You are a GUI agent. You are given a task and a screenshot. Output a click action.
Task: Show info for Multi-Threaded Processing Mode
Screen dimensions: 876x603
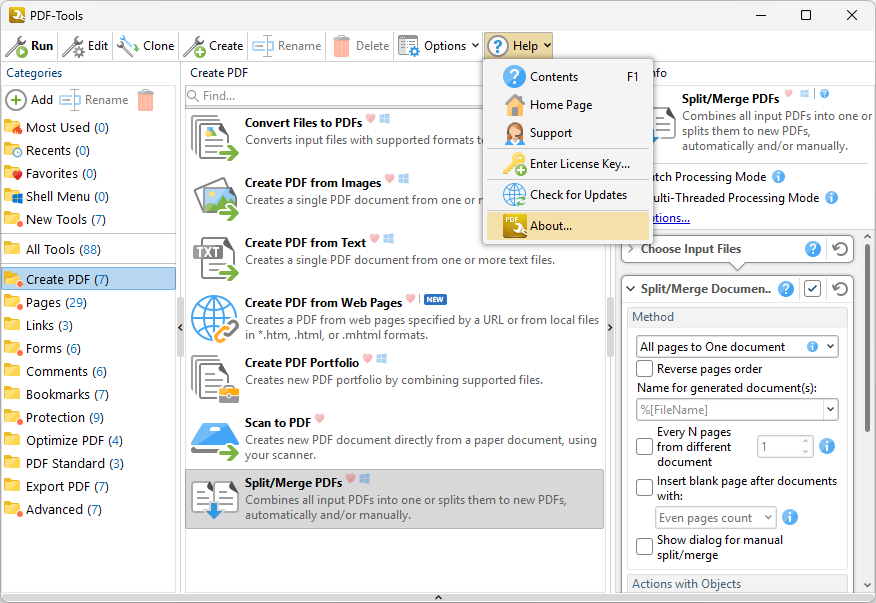(x=831, y=198)
